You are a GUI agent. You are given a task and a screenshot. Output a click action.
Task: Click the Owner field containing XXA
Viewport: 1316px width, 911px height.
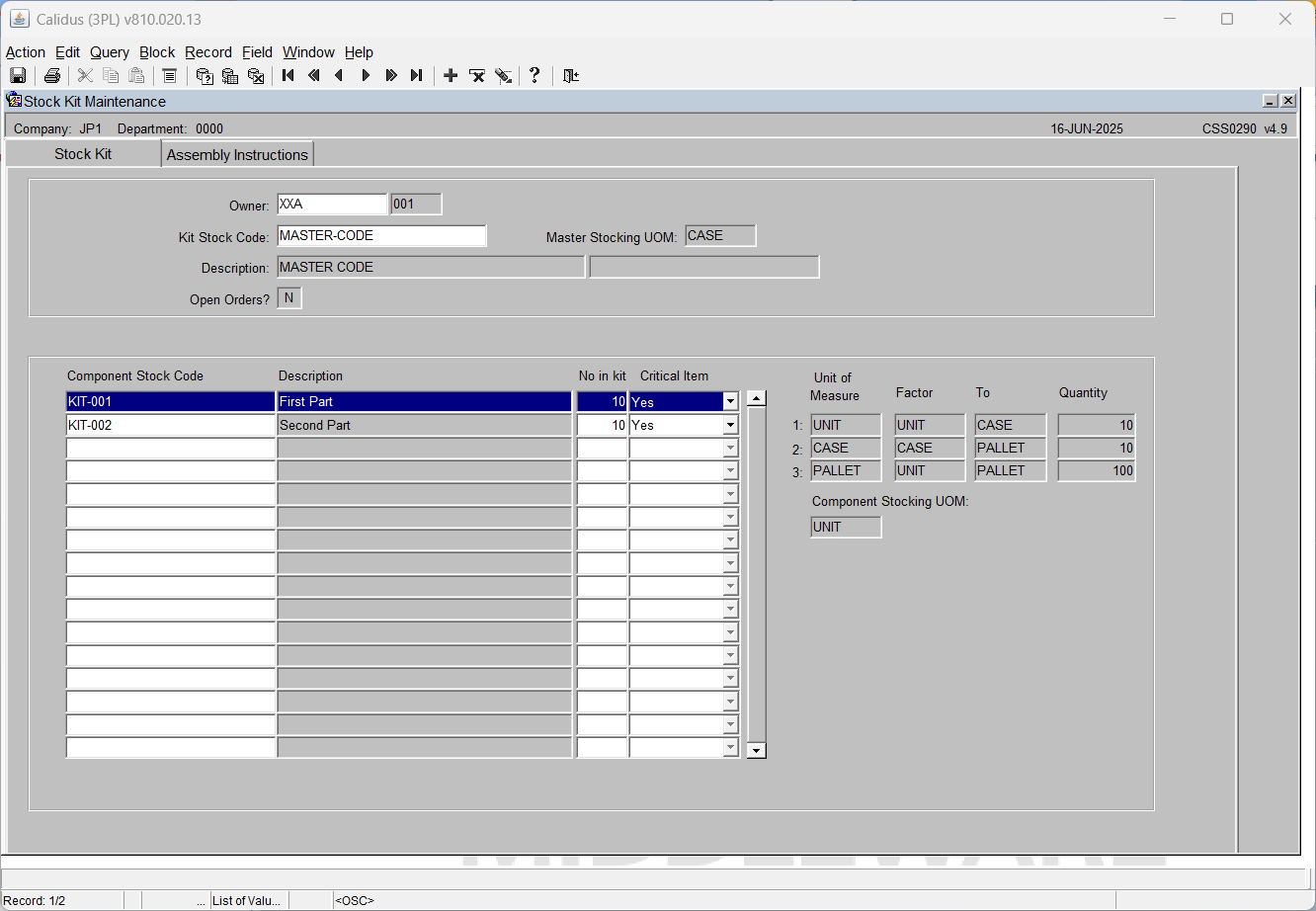click(x=332, y=205)
